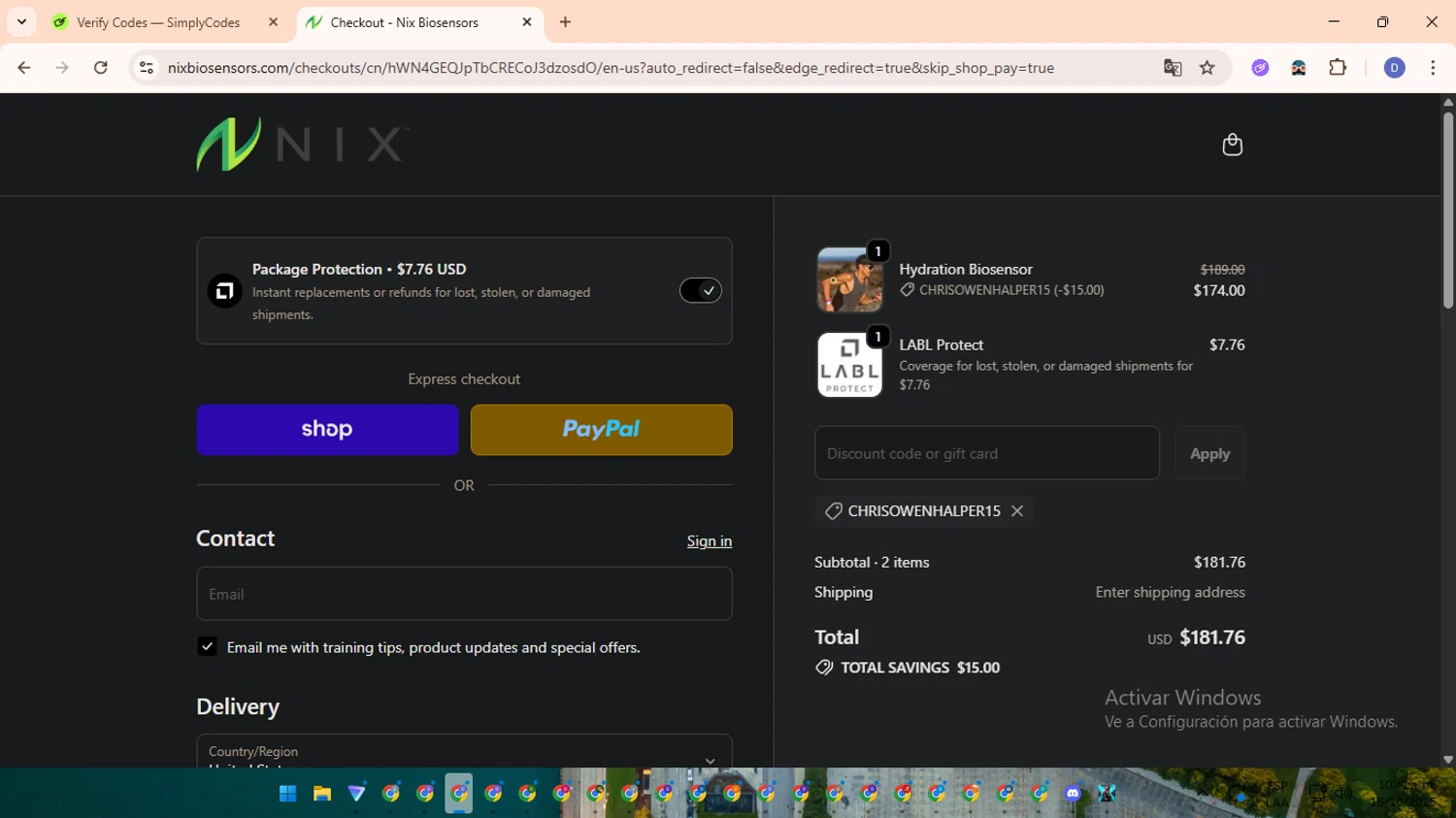Click the volume icon in system tray

coord(1342,793)
